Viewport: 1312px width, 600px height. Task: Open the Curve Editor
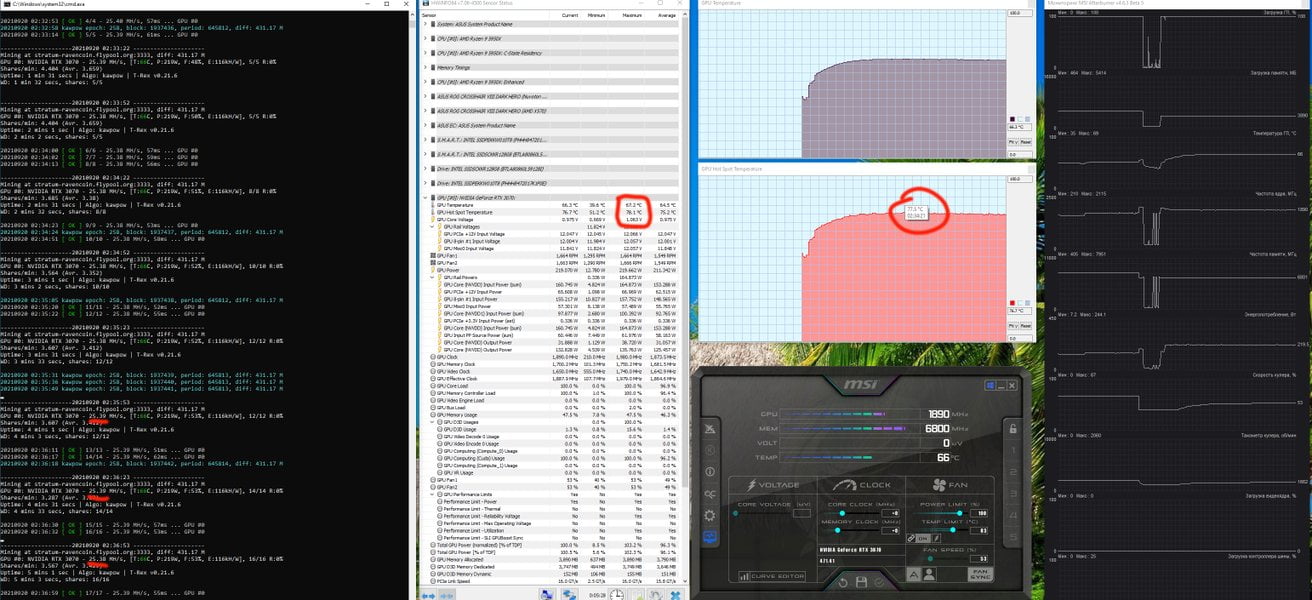click(772, 576)
